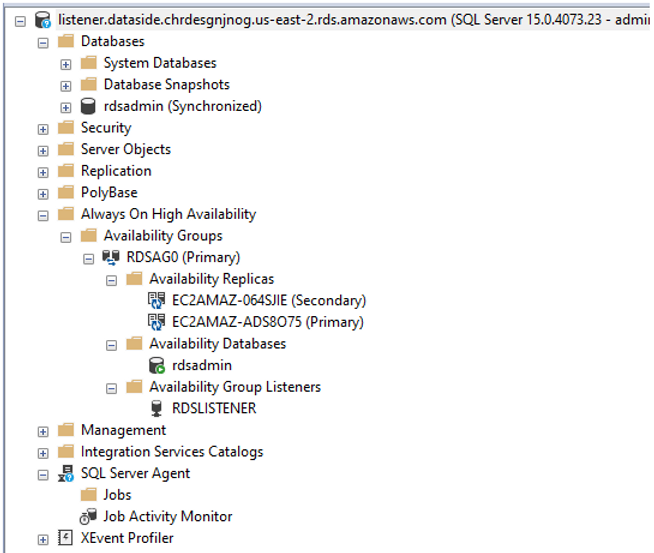
Task: Click the EC2AMAZ-064SJIE secondary replica icon
Action: pyautogui.click(x=156, y=300)
